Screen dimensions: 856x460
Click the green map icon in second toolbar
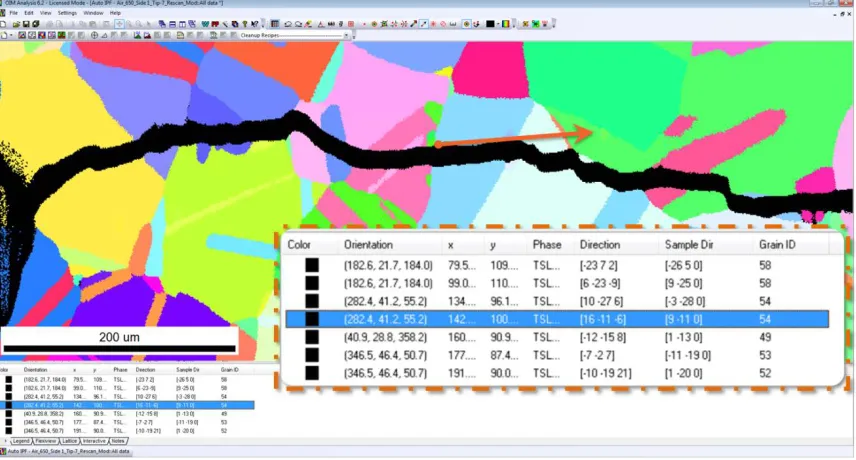62,35
